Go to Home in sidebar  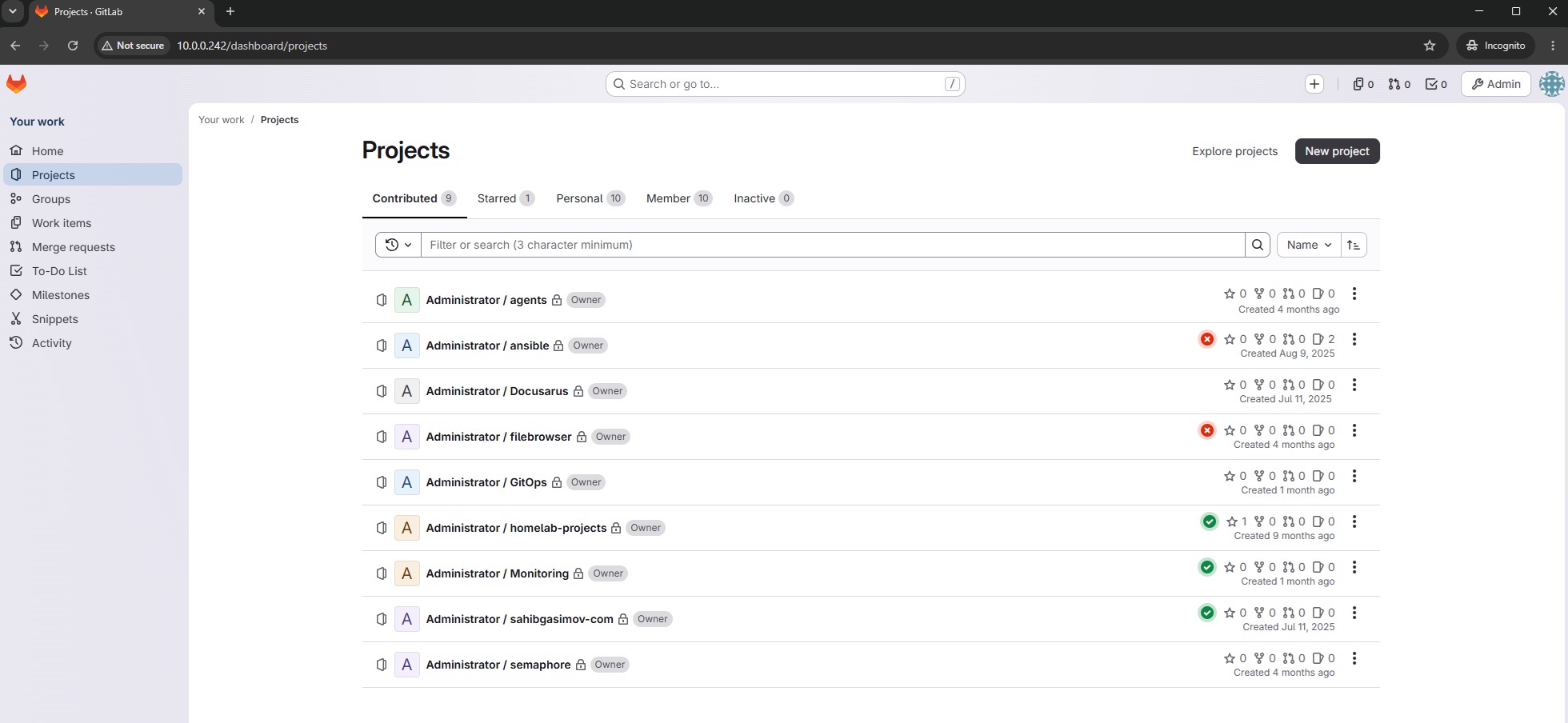(x=93, y=151)
